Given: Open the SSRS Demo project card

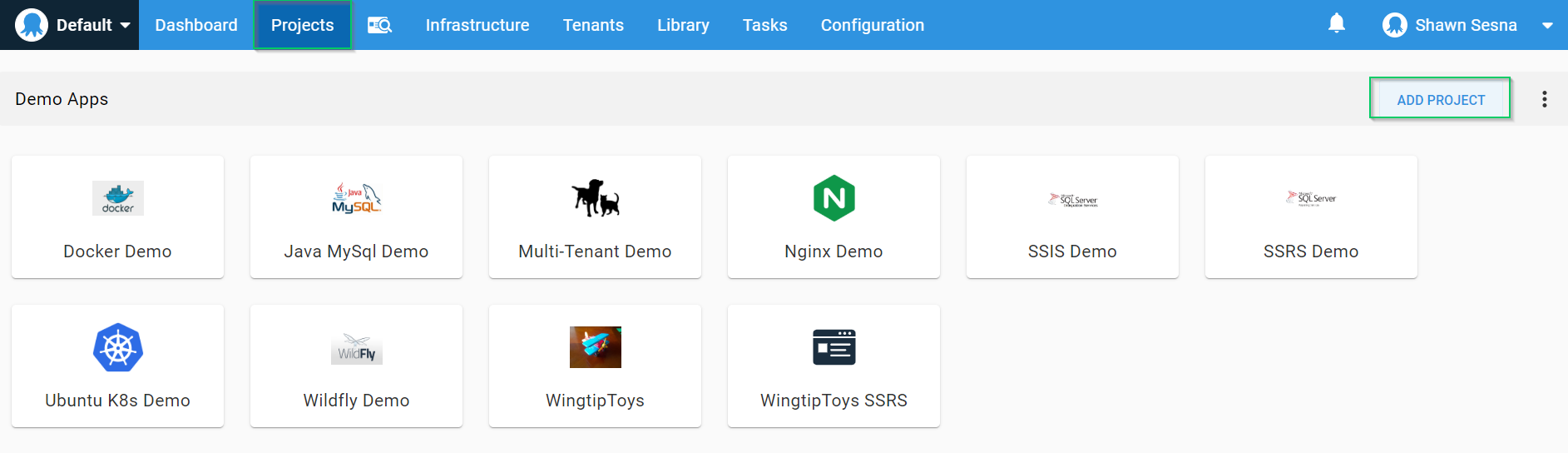Looking at the screenshot, I should coord(1310,217).
